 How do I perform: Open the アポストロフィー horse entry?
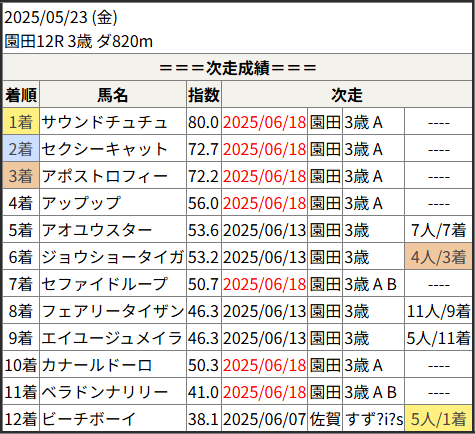104,176
